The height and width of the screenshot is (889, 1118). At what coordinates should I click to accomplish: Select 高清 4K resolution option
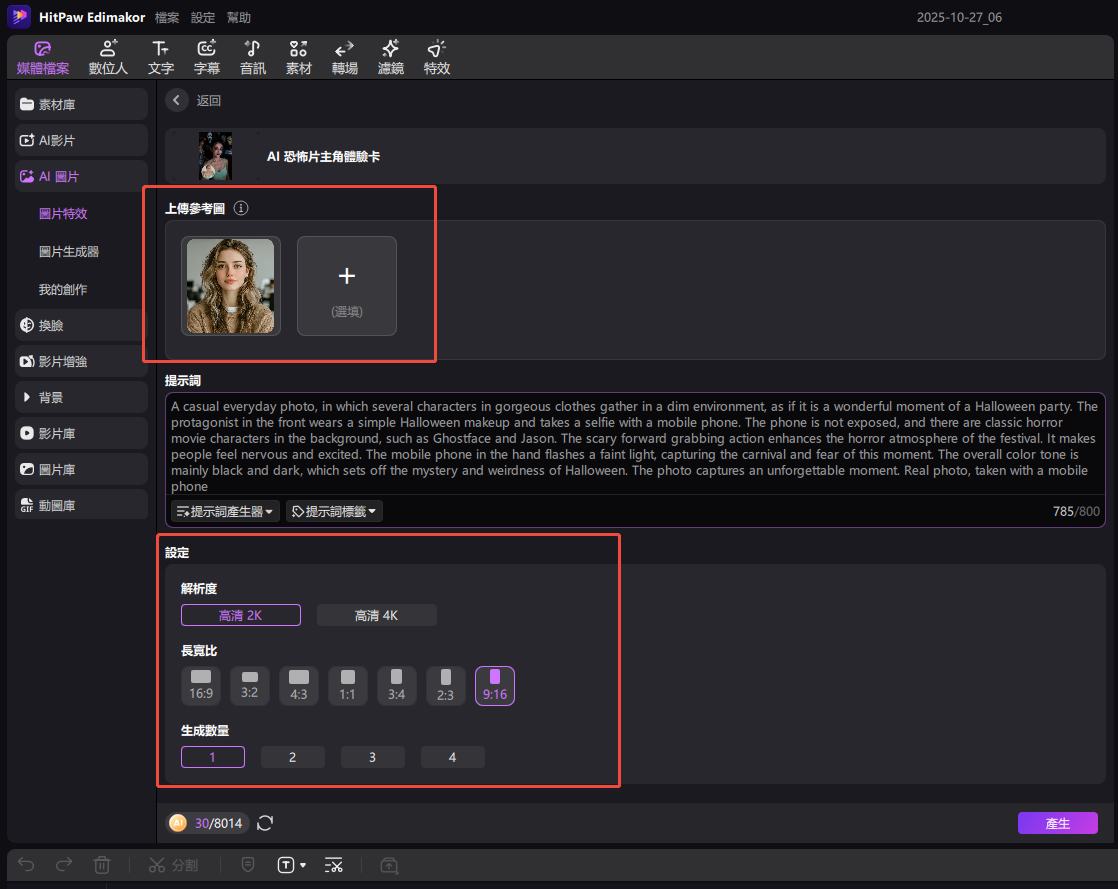pyautogui.click(x=376, y=615)
